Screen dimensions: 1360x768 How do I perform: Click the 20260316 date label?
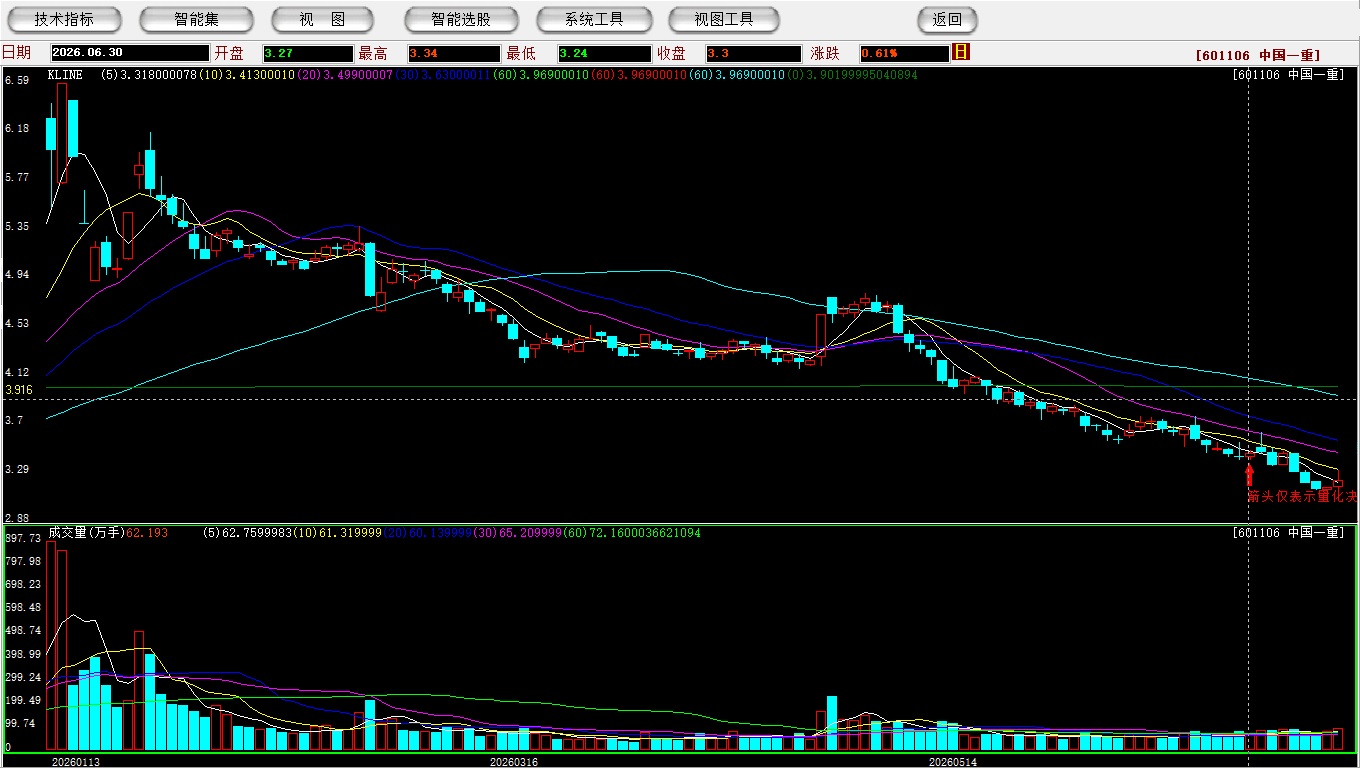tap(513, 762)
